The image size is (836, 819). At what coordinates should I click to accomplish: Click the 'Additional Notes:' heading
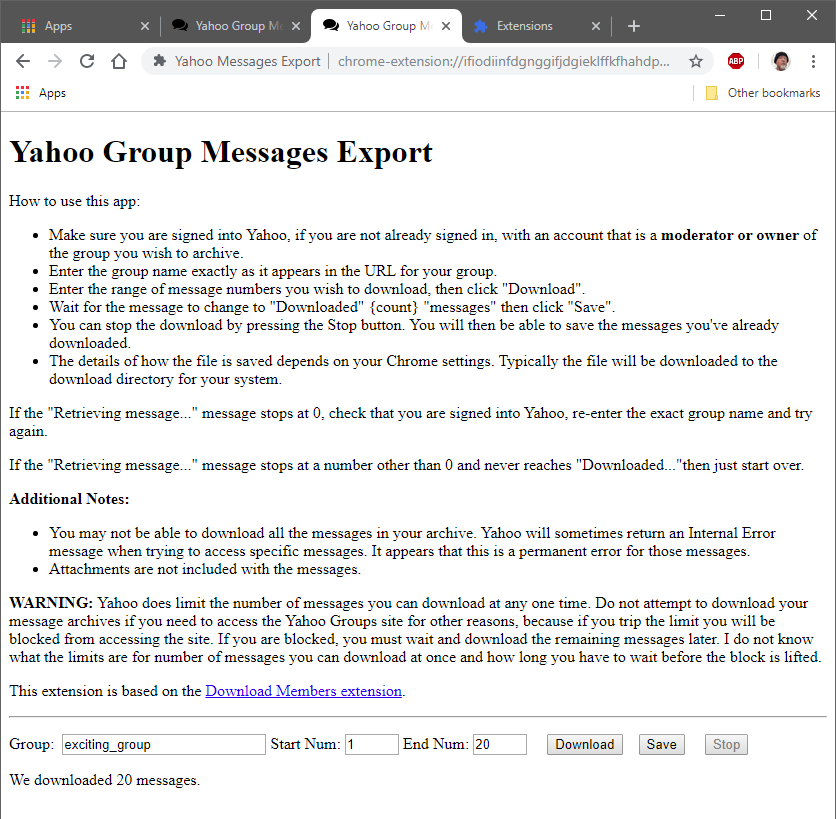click(69, 499)
